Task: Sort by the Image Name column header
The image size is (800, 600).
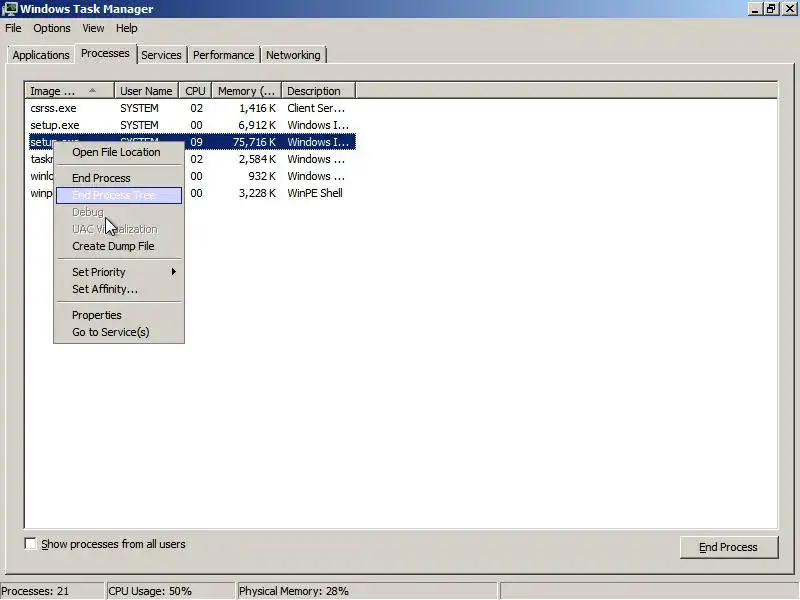Action: (x=69, y=91)
